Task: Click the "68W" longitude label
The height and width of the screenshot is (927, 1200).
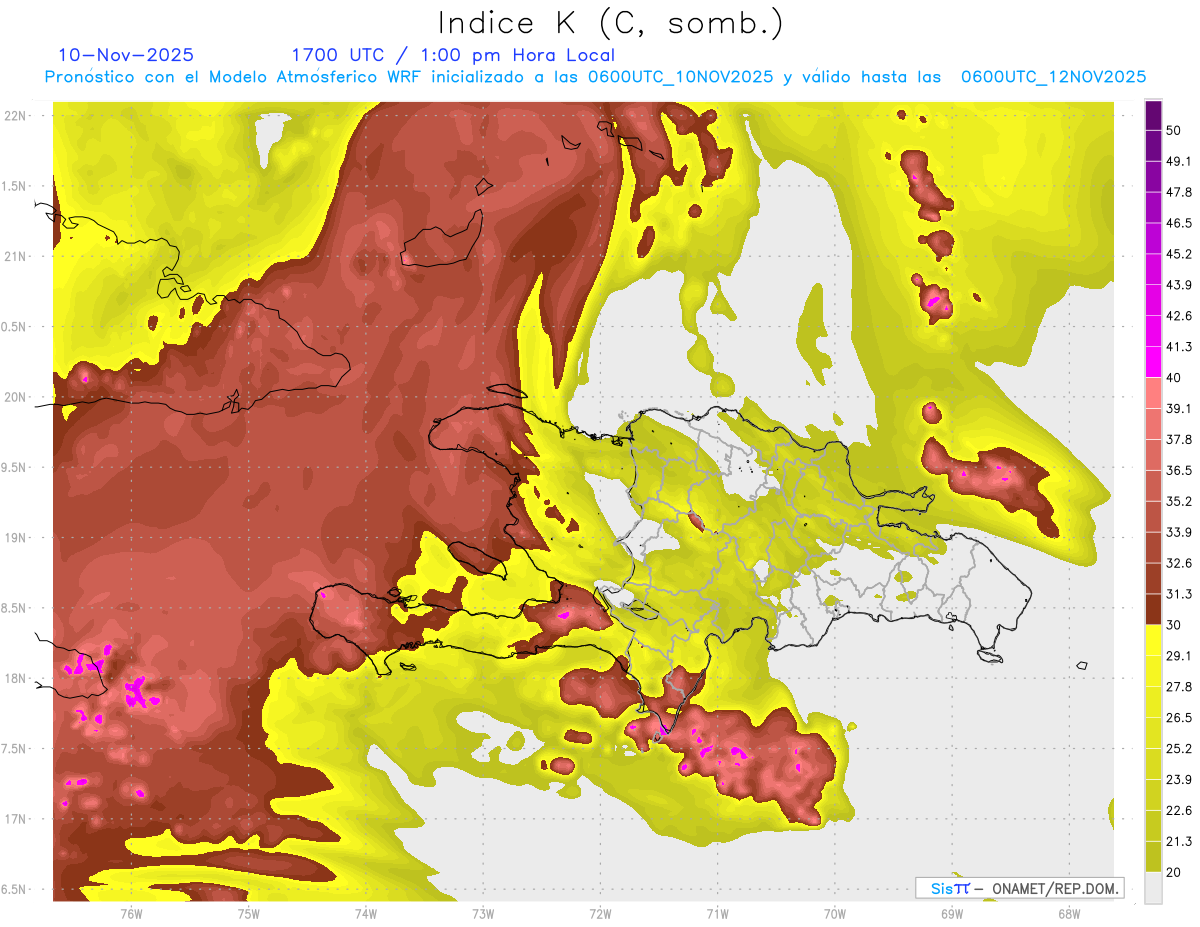Action: pos(1069,914)
